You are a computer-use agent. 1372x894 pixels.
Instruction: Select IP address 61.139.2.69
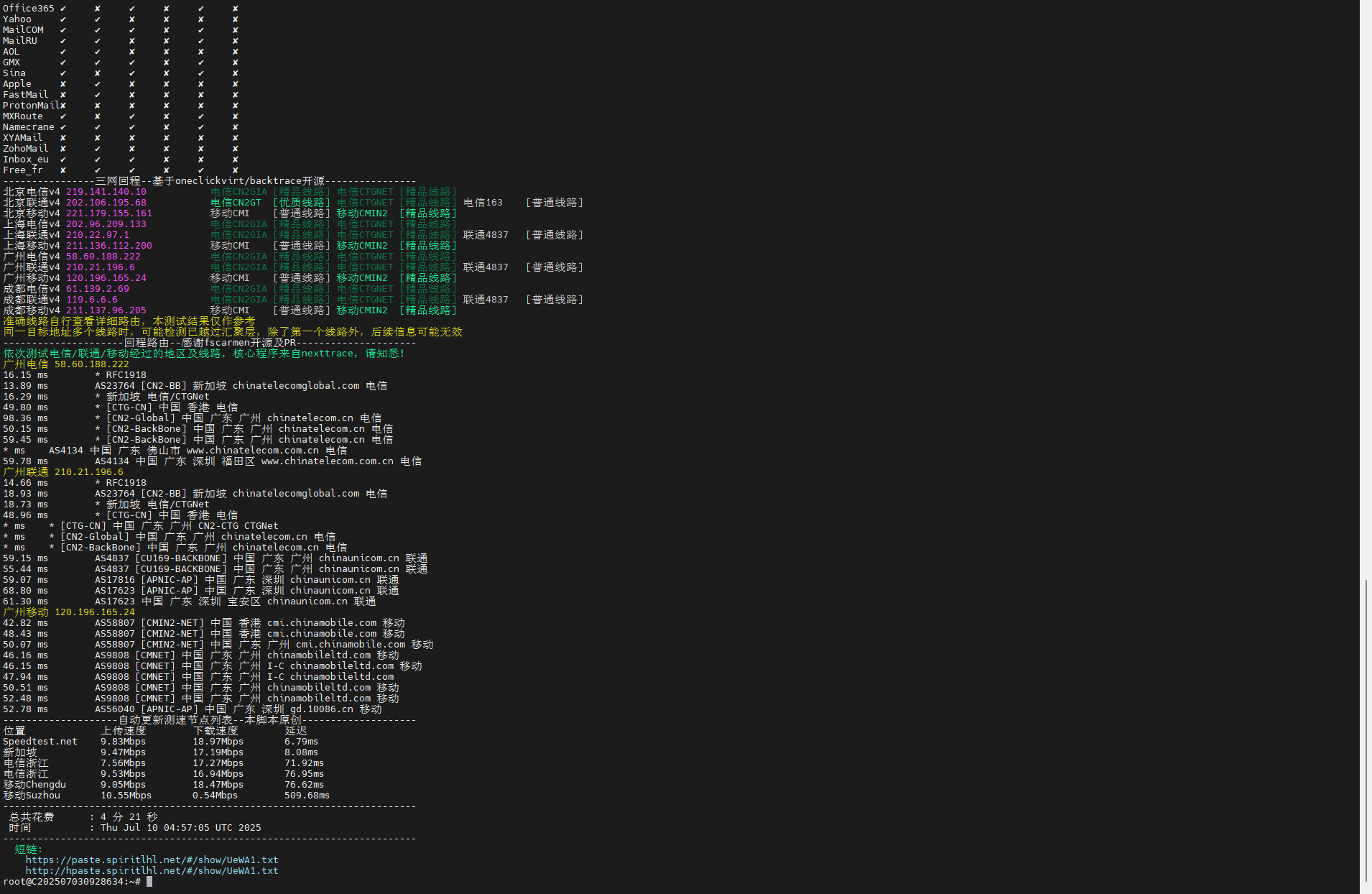click(x=98, y=288)
